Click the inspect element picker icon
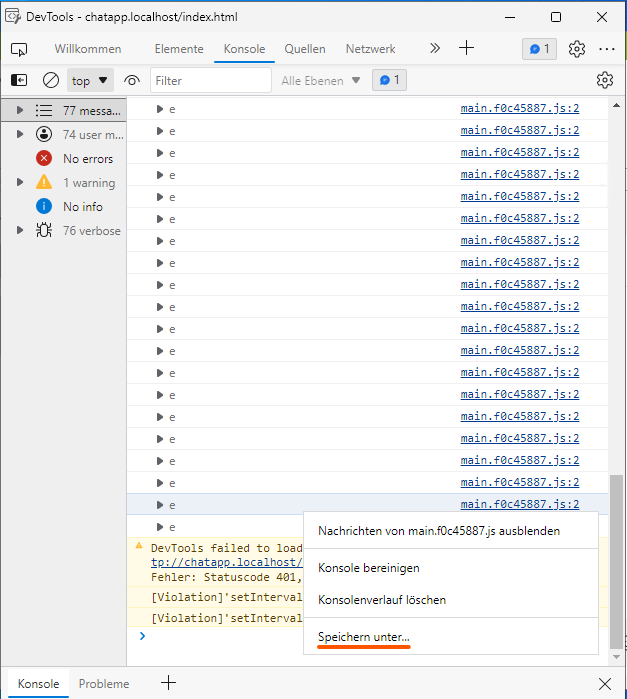This screenshot has height=699, width=627. 19,49
